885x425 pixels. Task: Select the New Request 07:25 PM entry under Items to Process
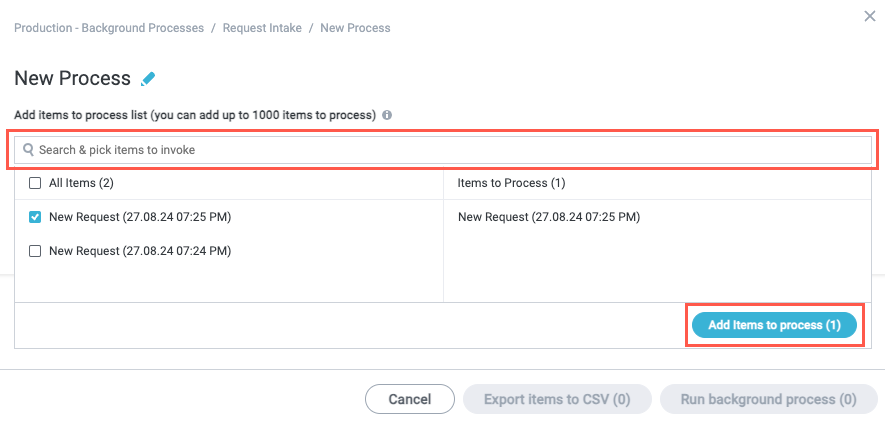[548, 217]
